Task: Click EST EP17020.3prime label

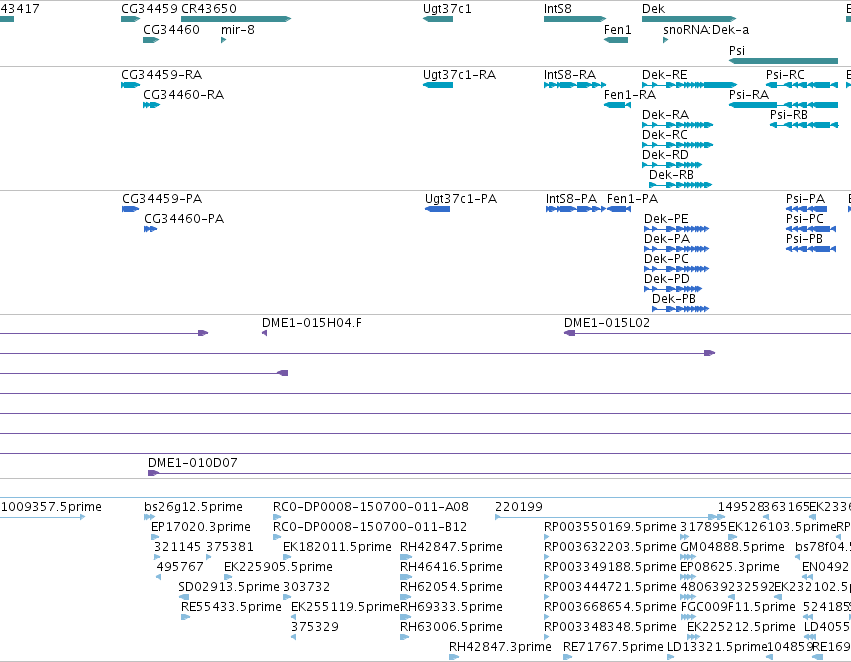Action: click(x=201, y=527)
